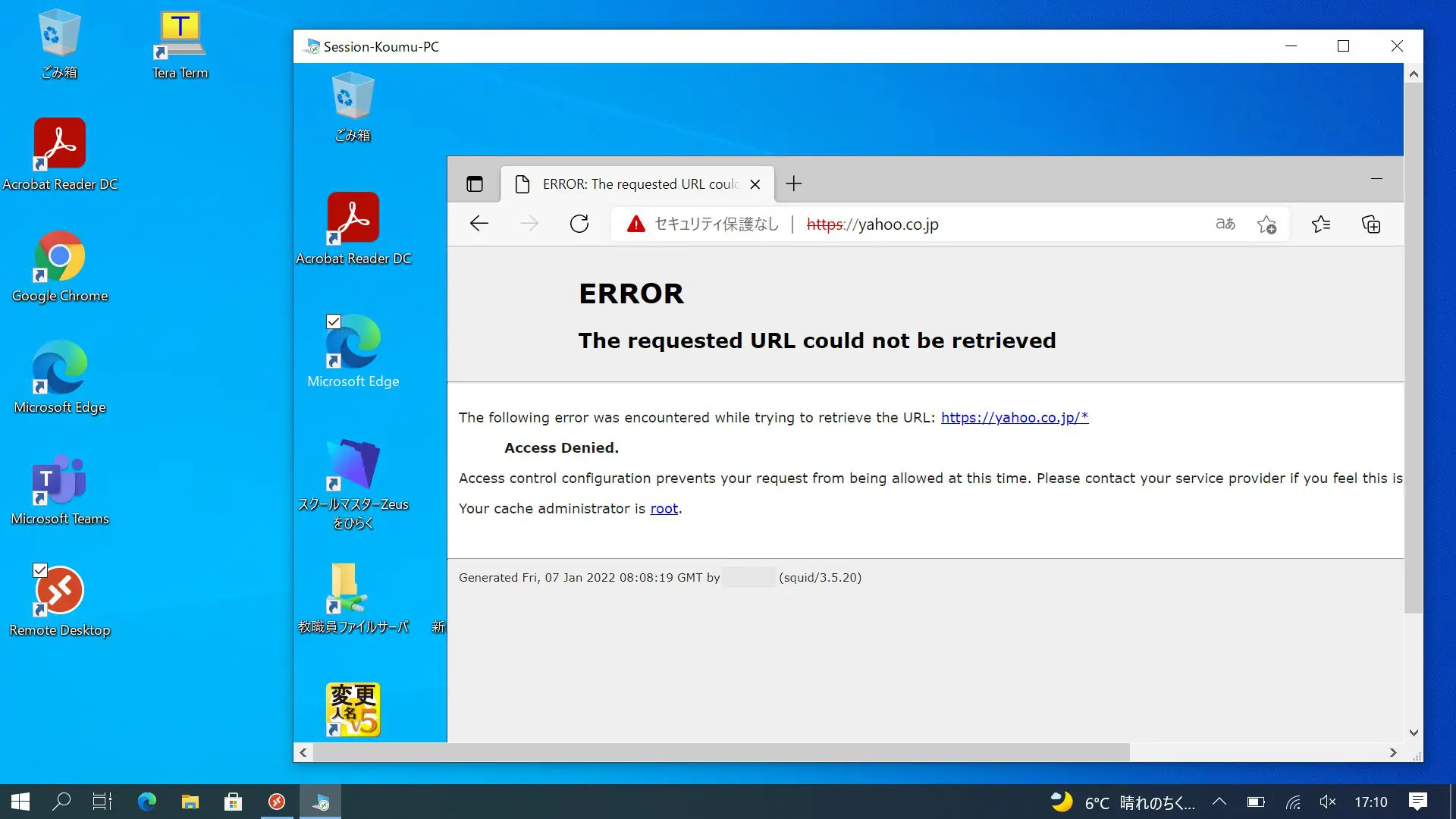
Task: Open Edge tab actions menu button
Action: [475, 184]
